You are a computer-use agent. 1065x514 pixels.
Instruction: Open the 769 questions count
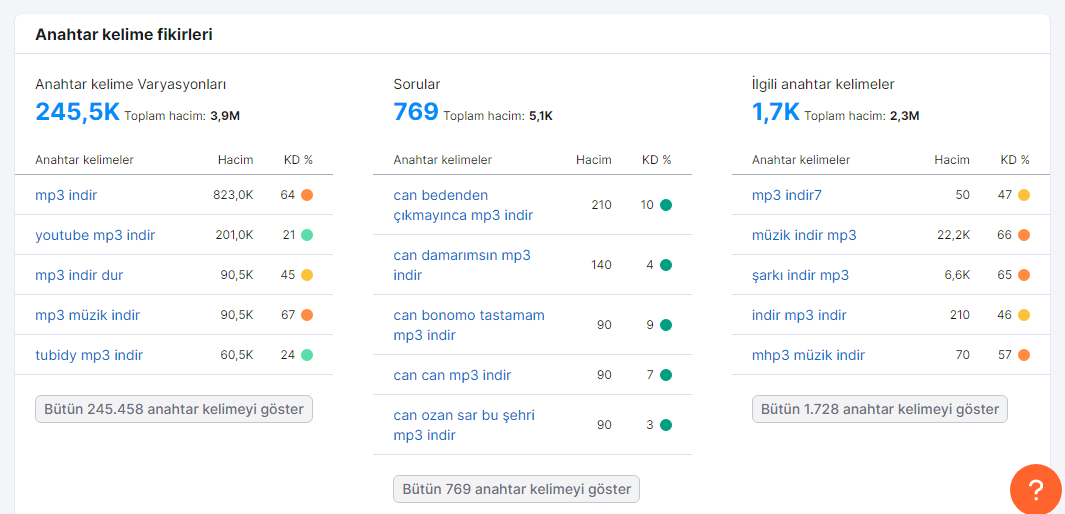[416, 111]
